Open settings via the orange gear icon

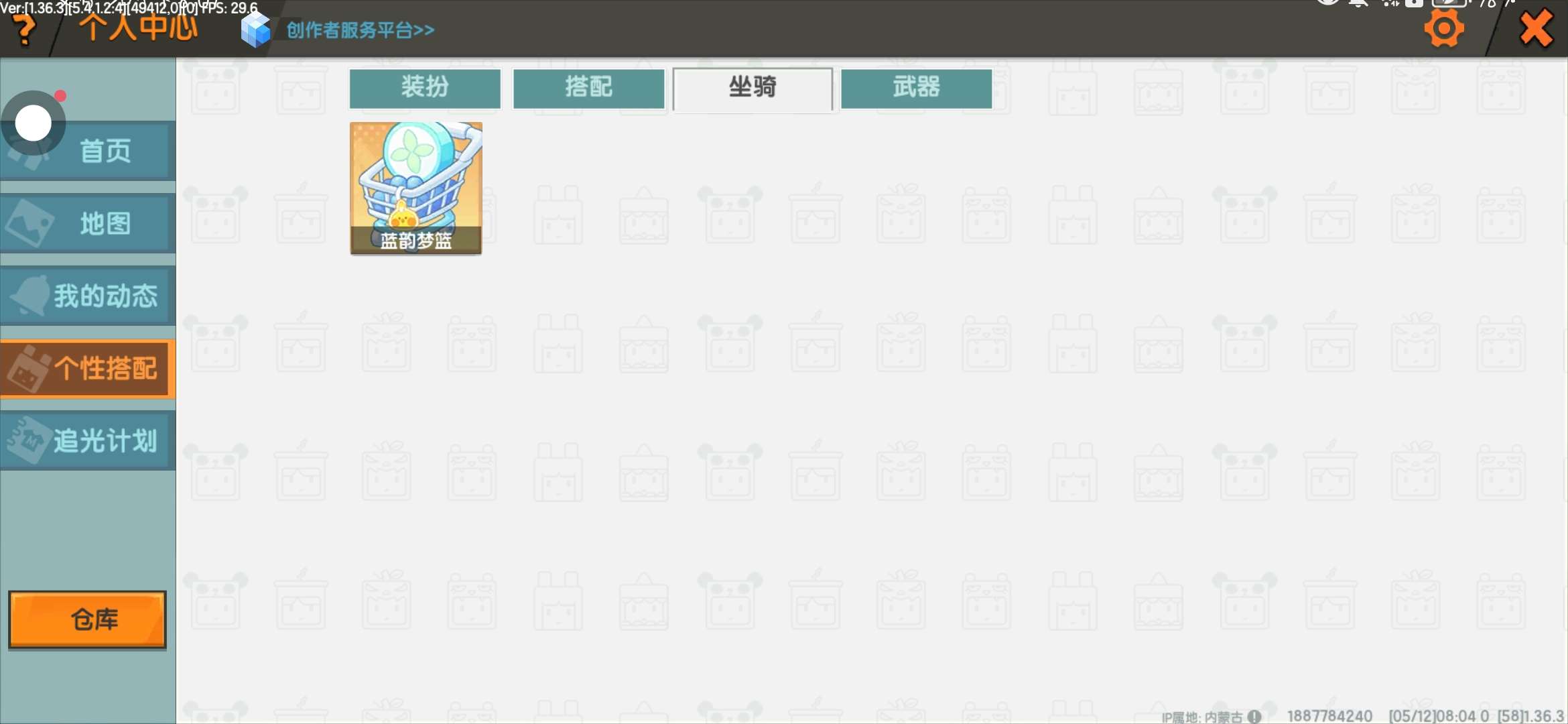coord(1444,29)
